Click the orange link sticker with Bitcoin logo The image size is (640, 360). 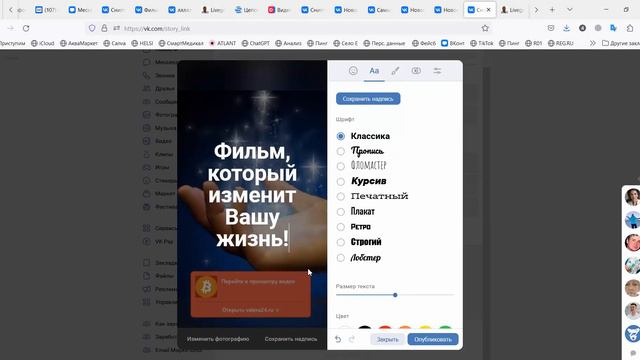coord(251,294)
